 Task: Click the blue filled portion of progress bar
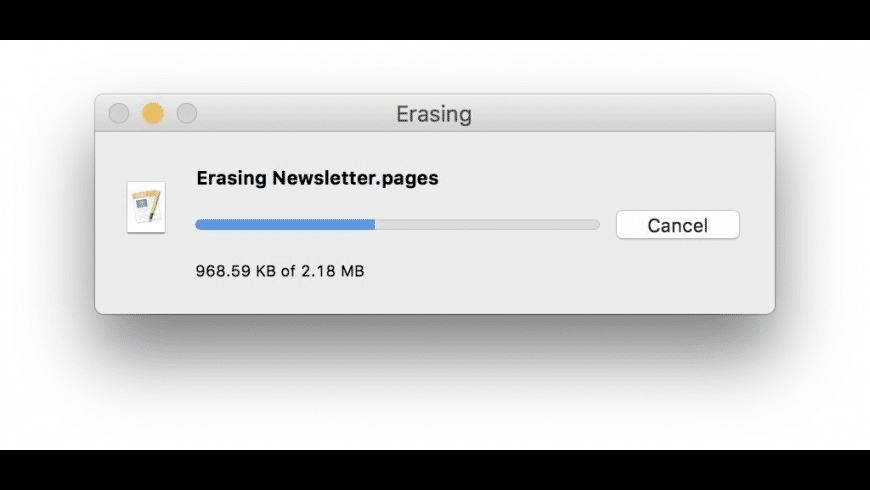[285, 225]
